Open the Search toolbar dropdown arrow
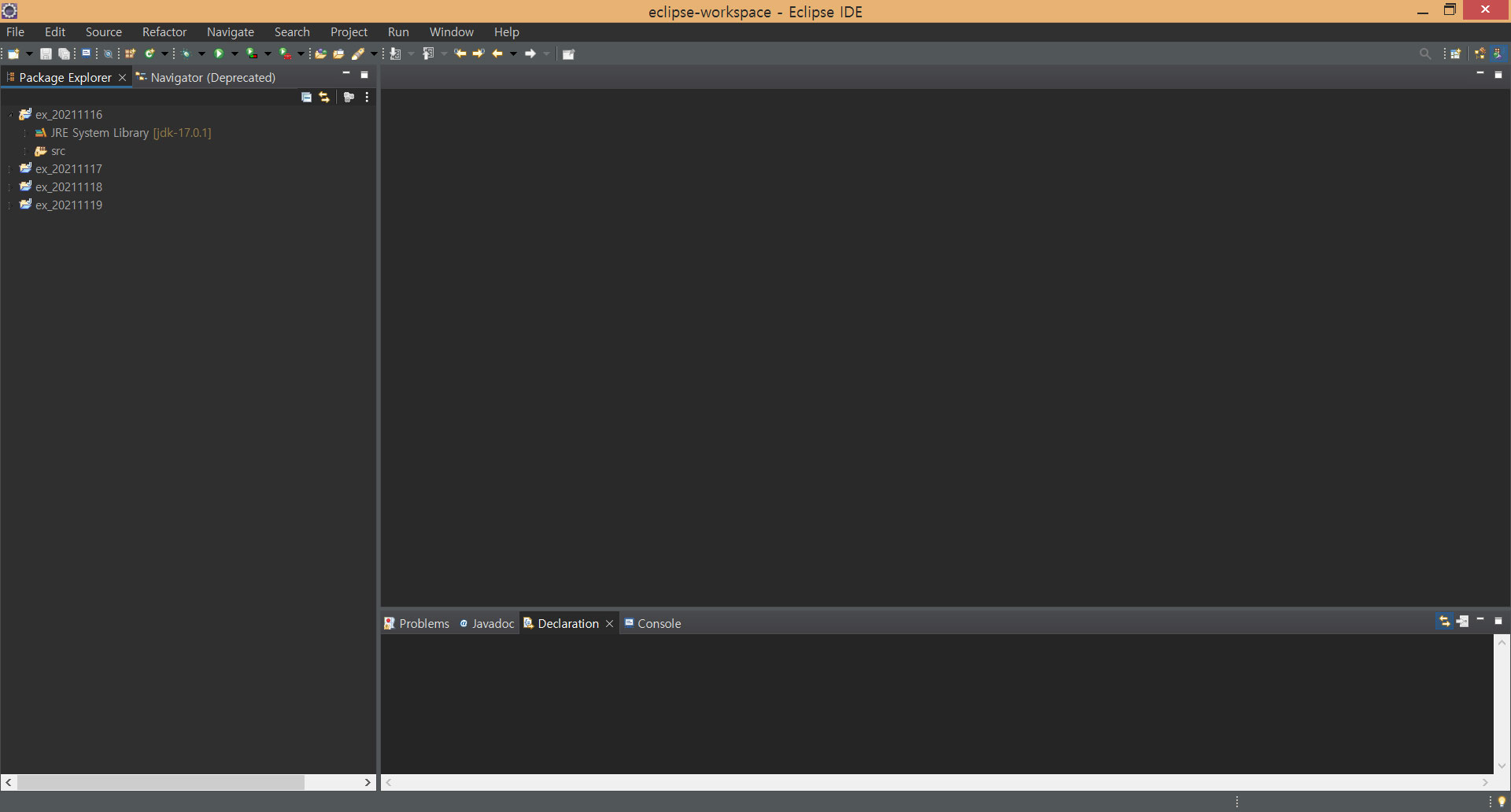 pyautogui.click(x=374, y=54)
